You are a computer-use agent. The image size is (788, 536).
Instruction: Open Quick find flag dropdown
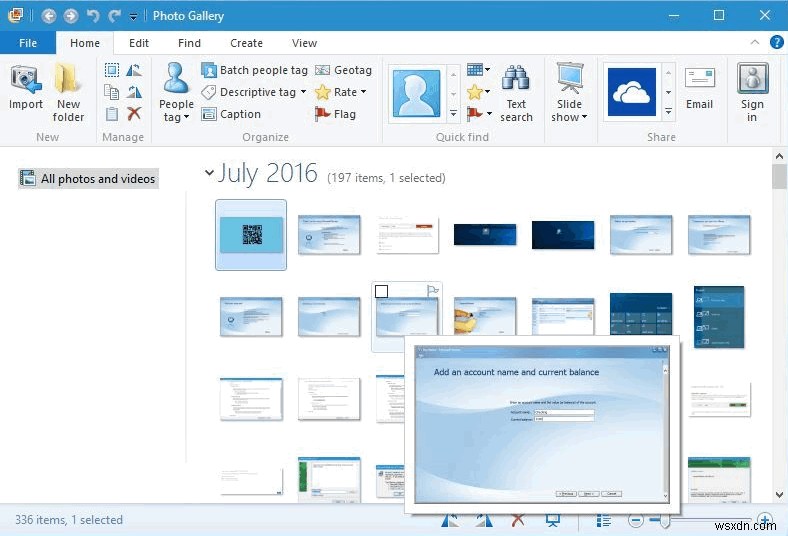[489, 114]
